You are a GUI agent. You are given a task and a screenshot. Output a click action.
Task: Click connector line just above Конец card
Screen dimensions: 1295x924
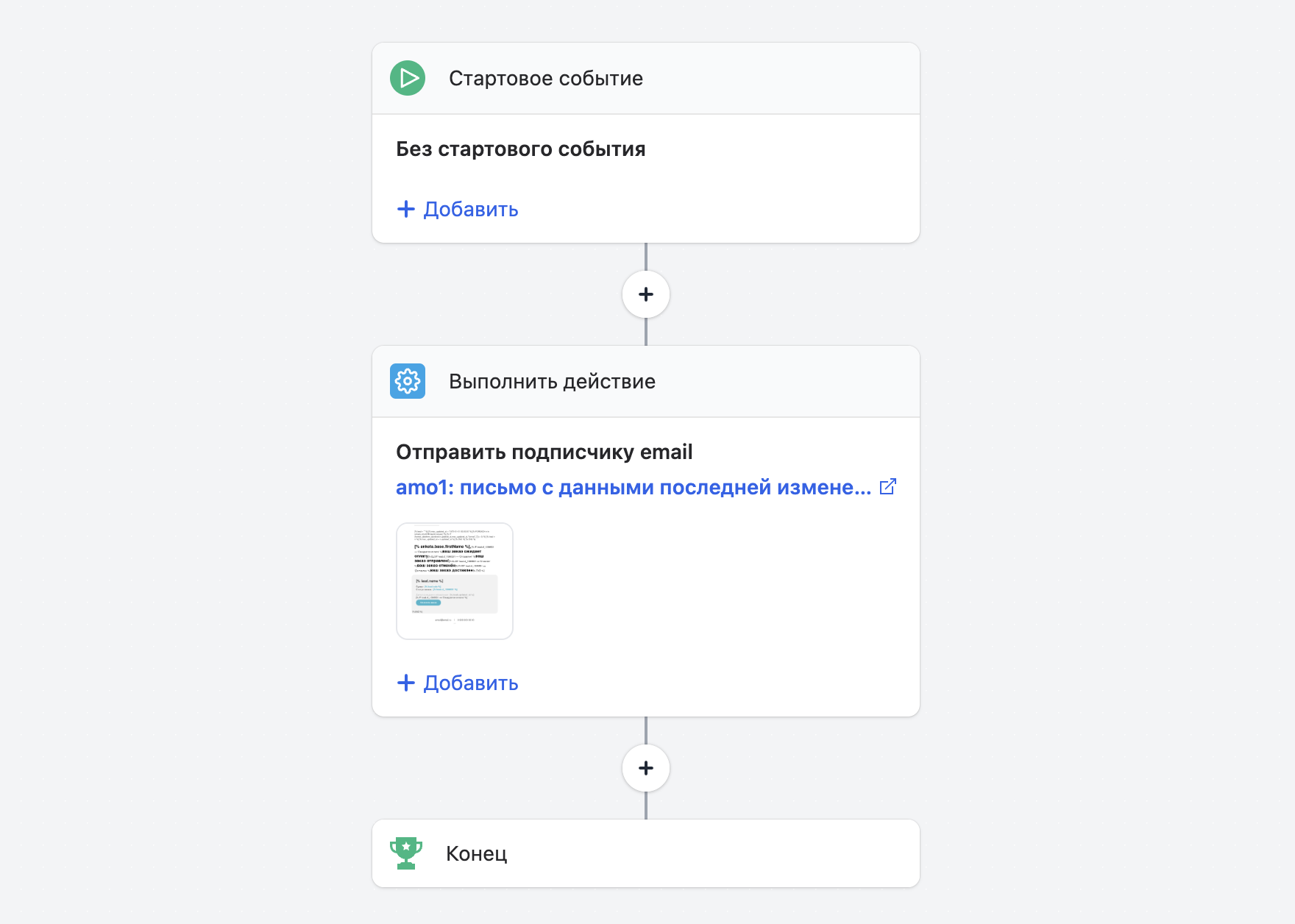click(646, 806)
